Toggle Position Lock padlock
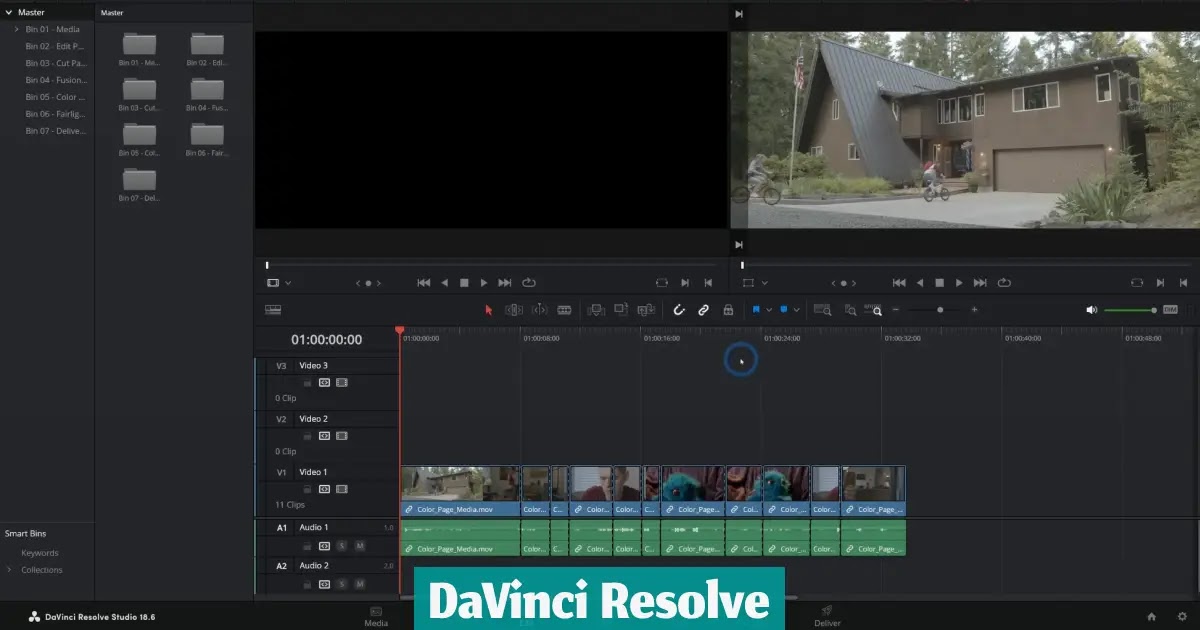 pos(728,310)
